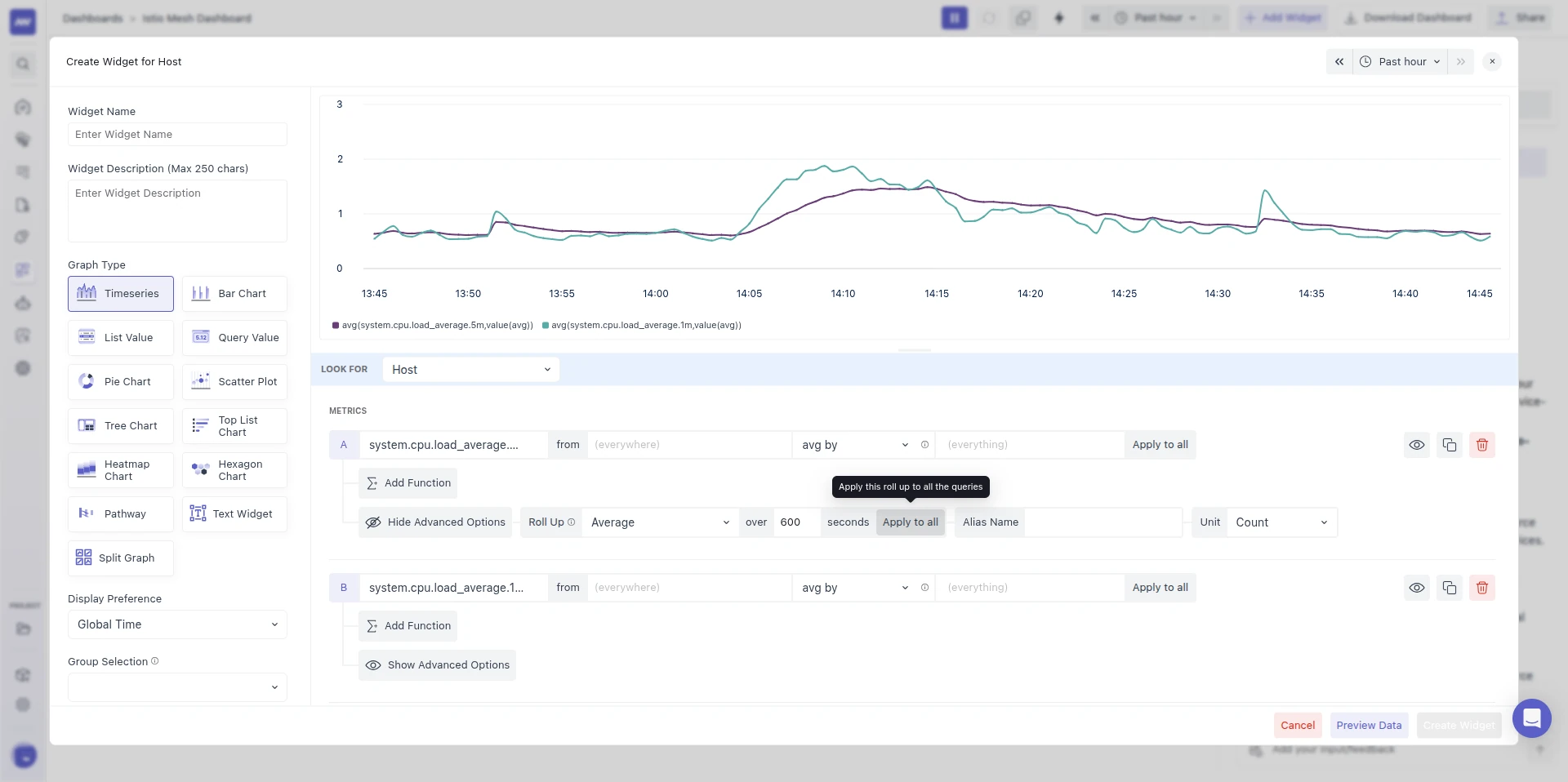
Task: Click Cancel to discard the widget
Action: [x=1298, y=725]
